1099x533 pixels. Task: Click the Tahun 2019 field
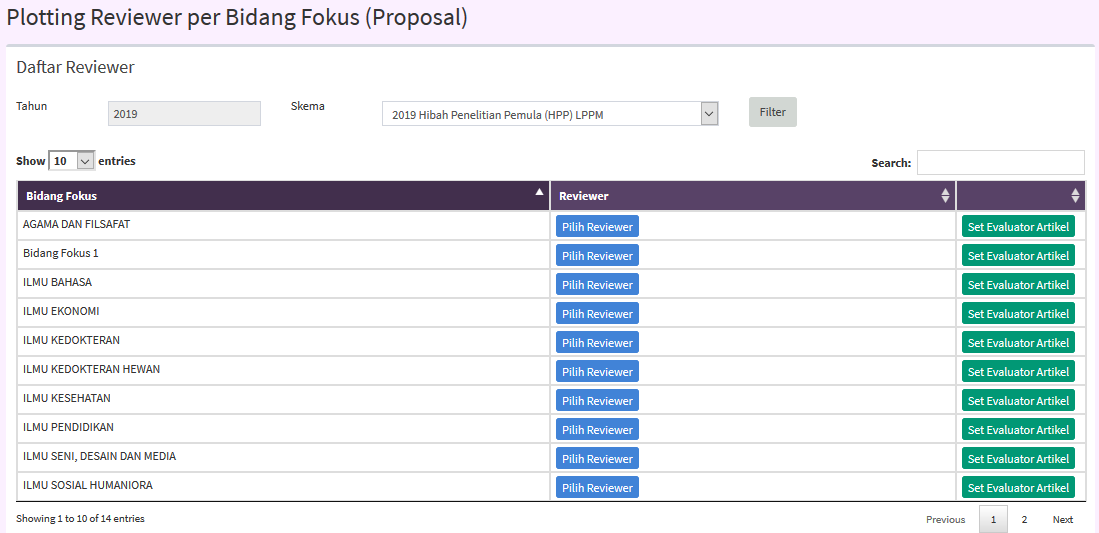(184, 114)
